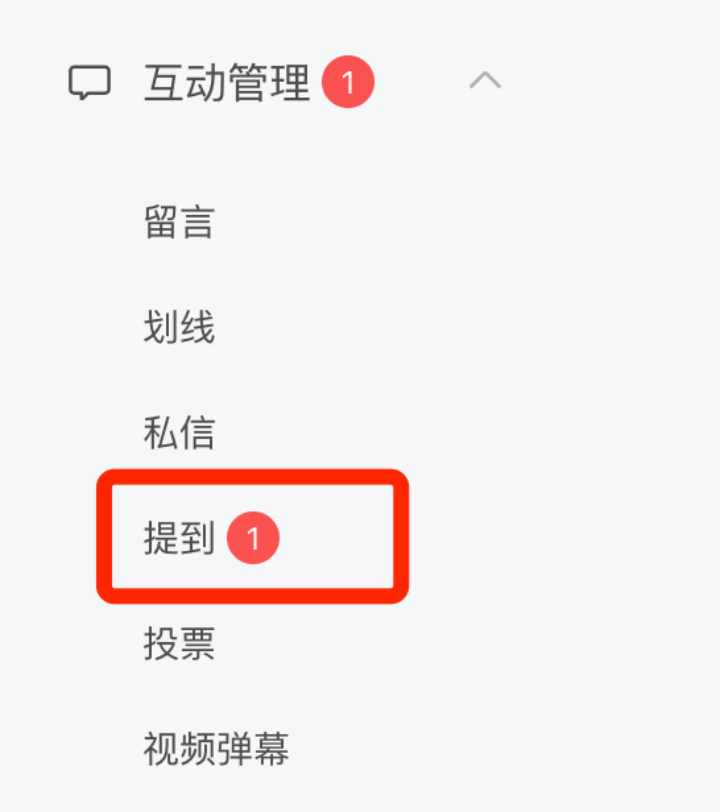Image resolution: width=720 pixels, height=812 pixels.
Task: Click the comment bubble icon in the header
Action: (x=90, y=82)
